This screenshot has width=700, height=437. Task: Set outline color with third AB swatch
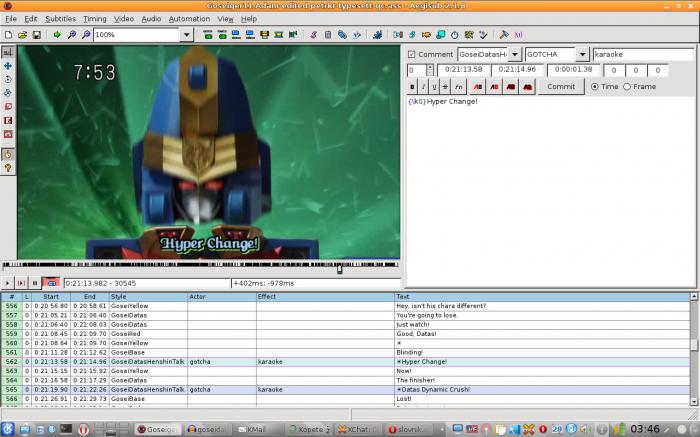click(511, 87)
